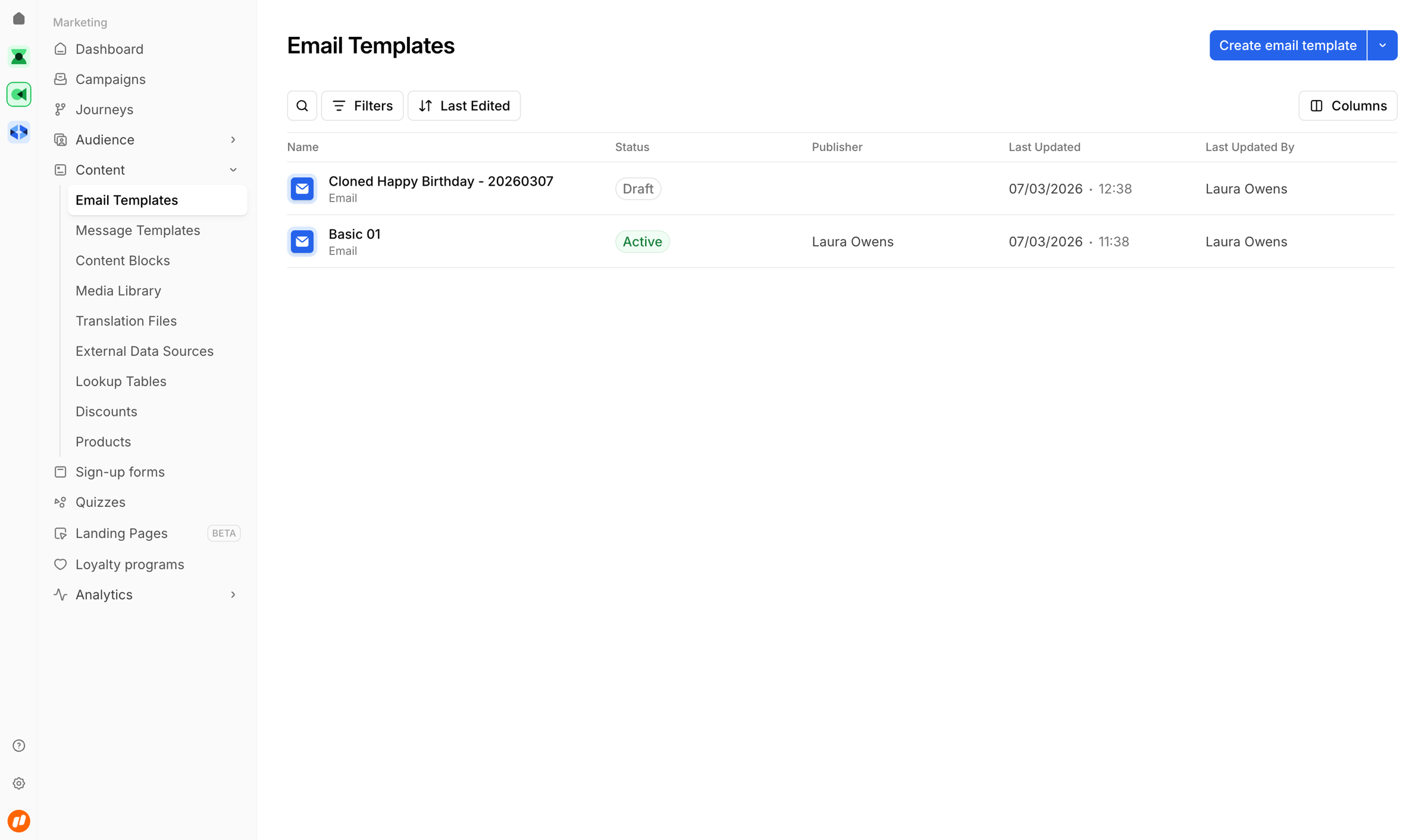Open Message Templates
Image resolution: width=1428 pixels, height=840 pixels.
(137, 230)
